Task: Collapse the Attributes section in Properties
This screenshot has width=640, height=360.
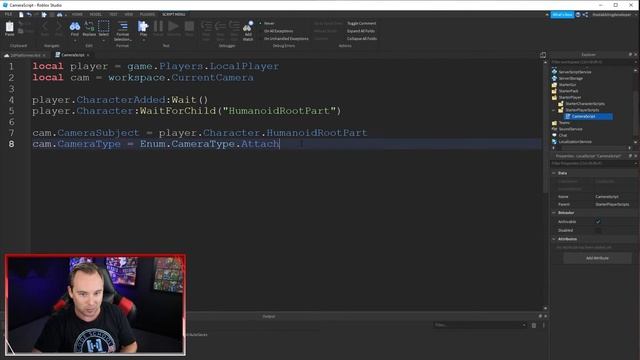Action: coord(554,239)
